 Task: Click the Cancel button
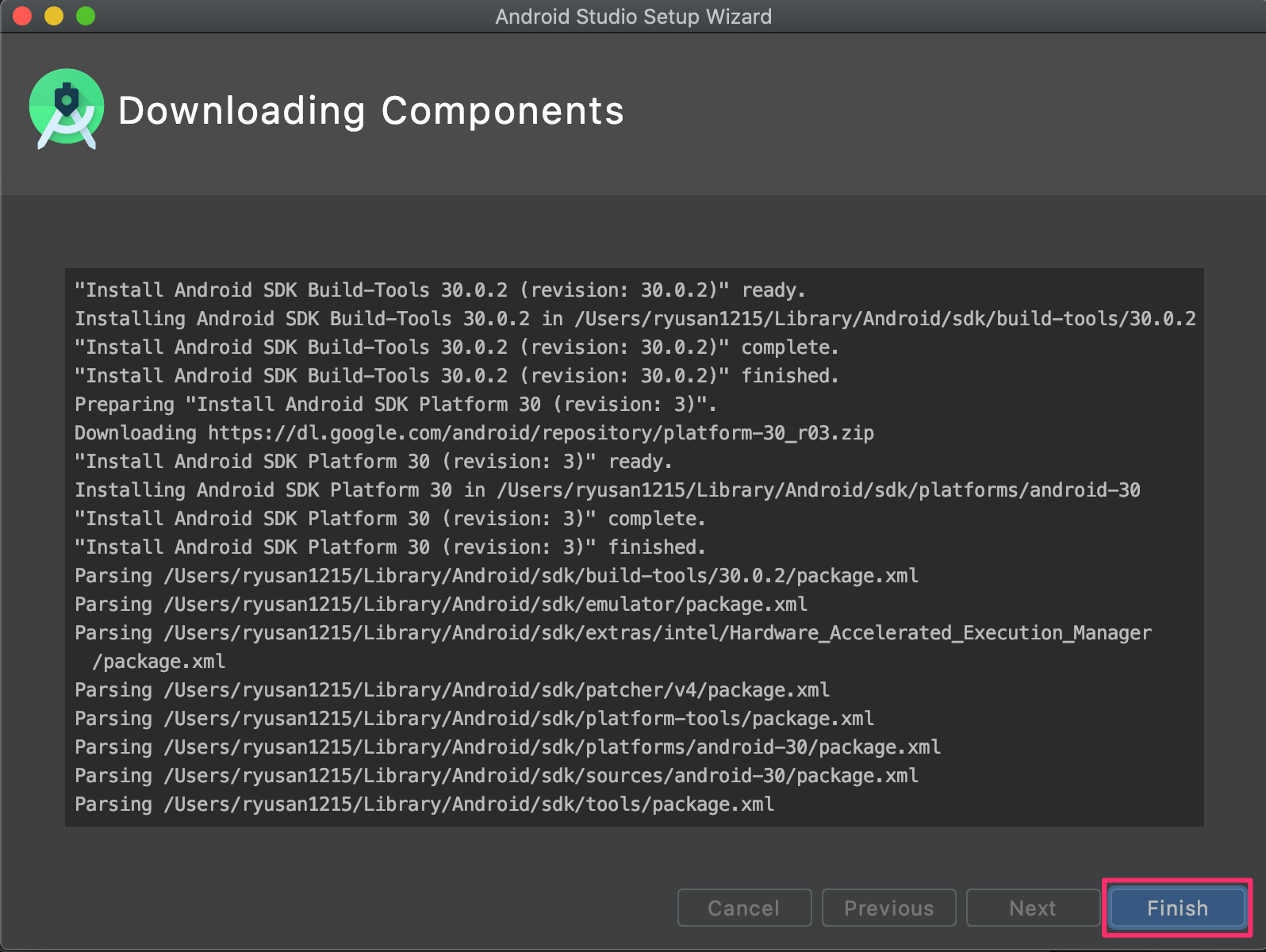pos(744,908)
